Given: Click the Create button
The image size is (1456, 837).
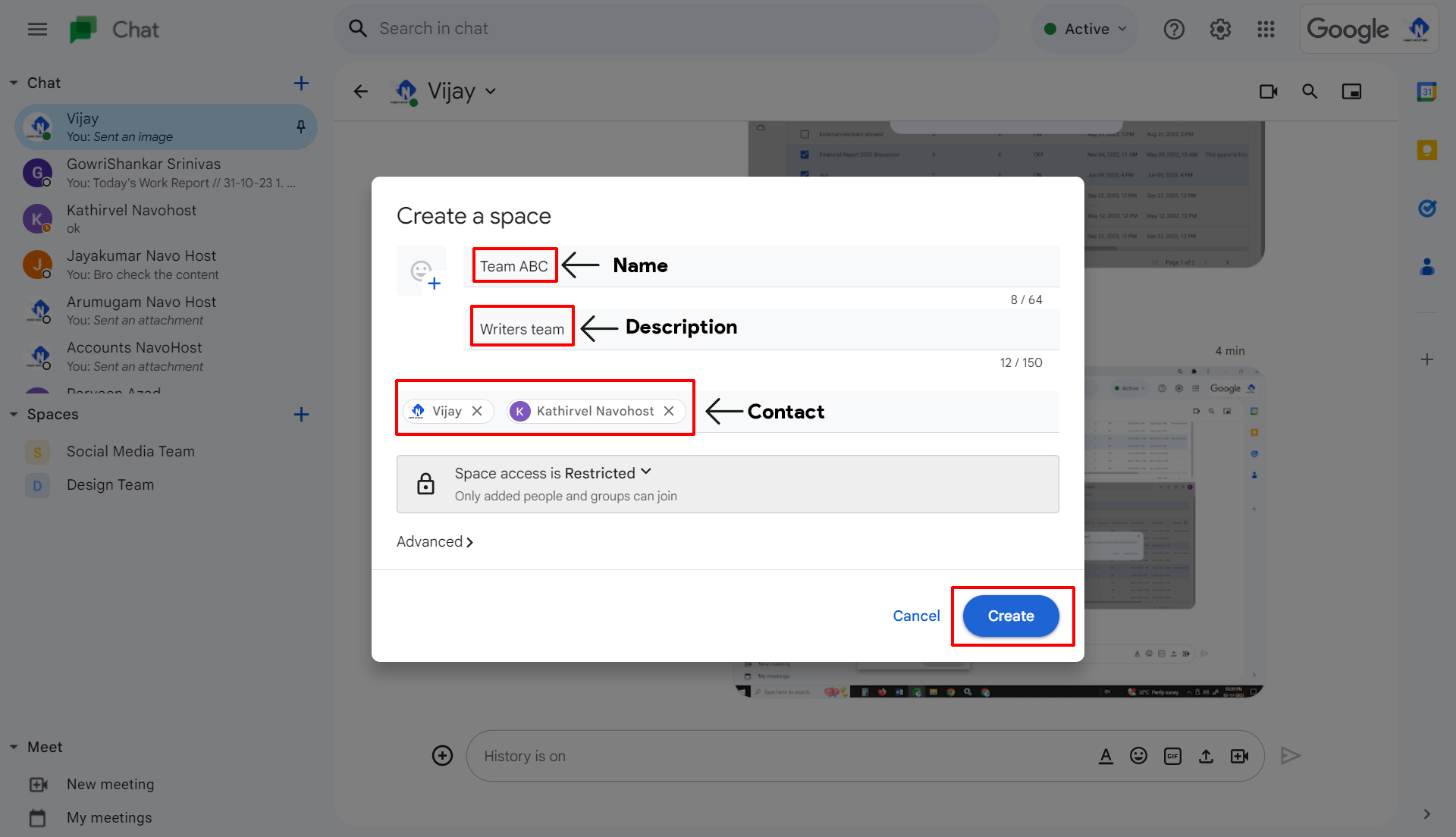Looking at the screenshot, I should 1010,616.
